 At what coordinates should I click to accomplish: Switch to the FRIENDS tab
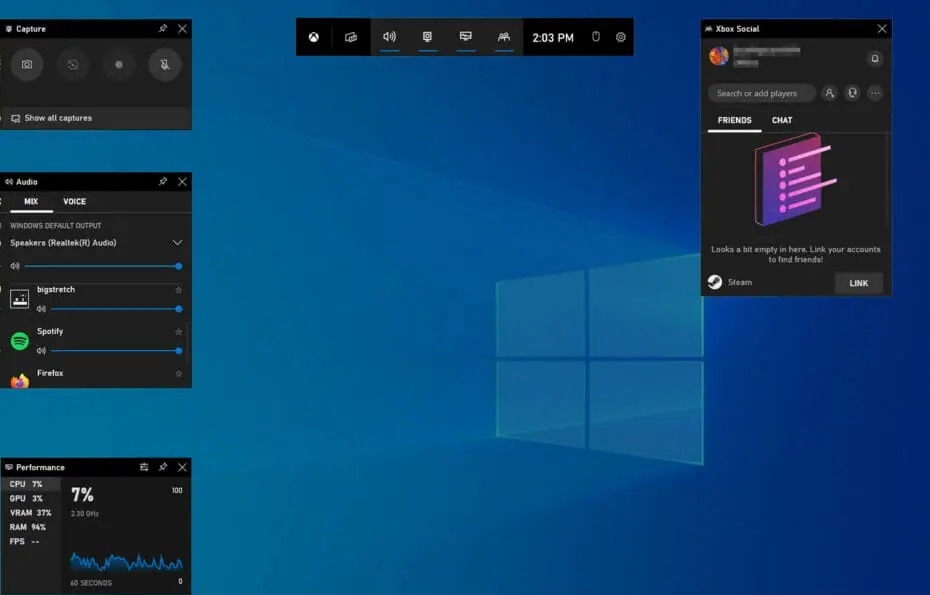coord(734,120)
